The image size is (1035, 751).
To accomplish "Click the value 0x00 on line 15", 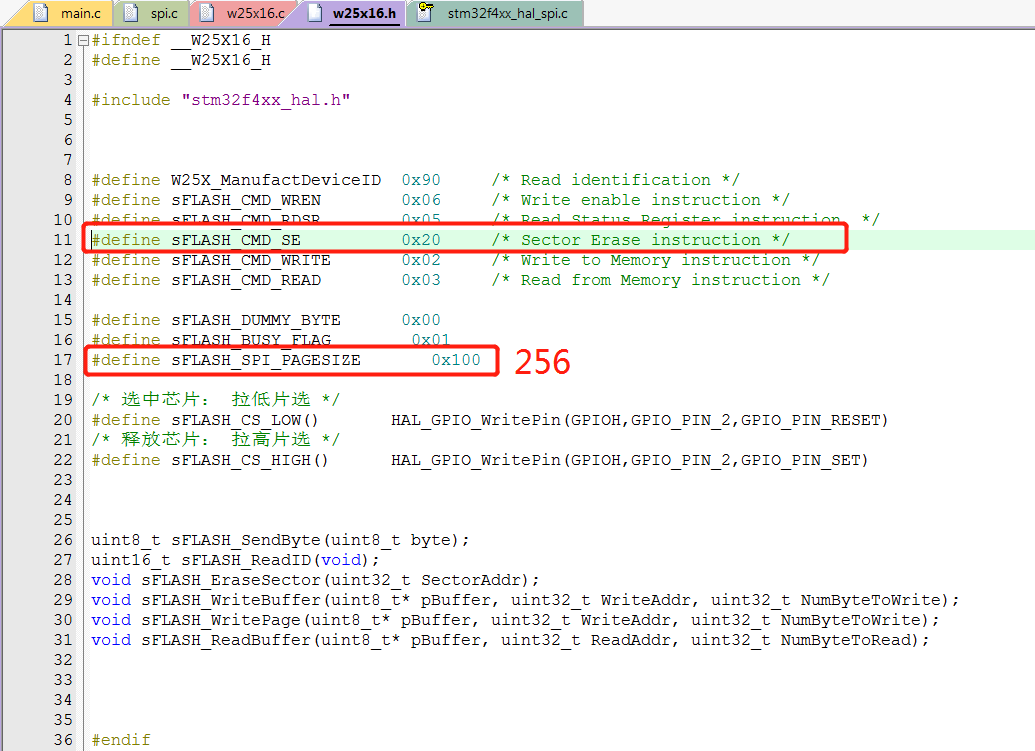I will [x=421, y=320].
